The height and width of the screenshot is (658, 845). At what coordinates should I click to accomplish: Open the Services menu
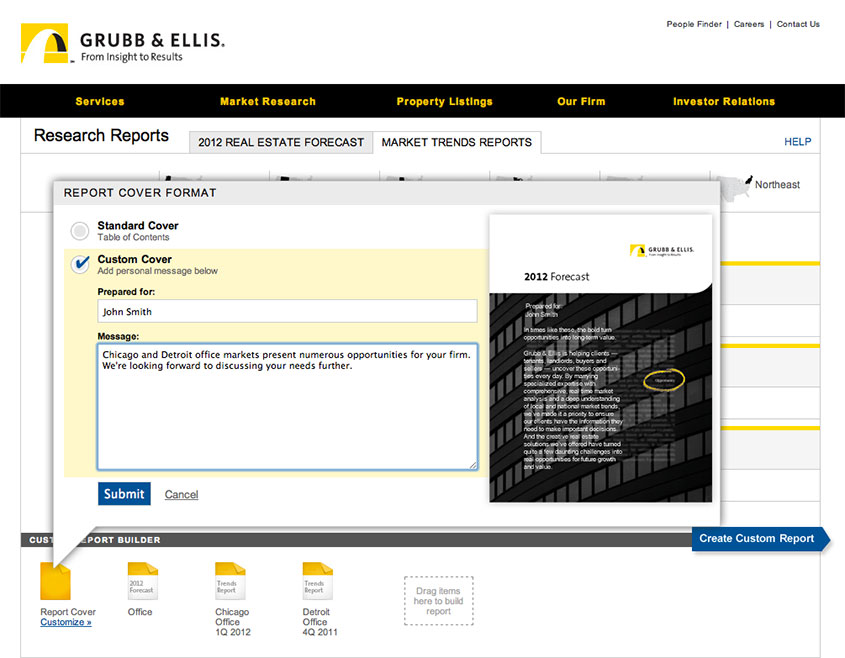click(100, 101)
